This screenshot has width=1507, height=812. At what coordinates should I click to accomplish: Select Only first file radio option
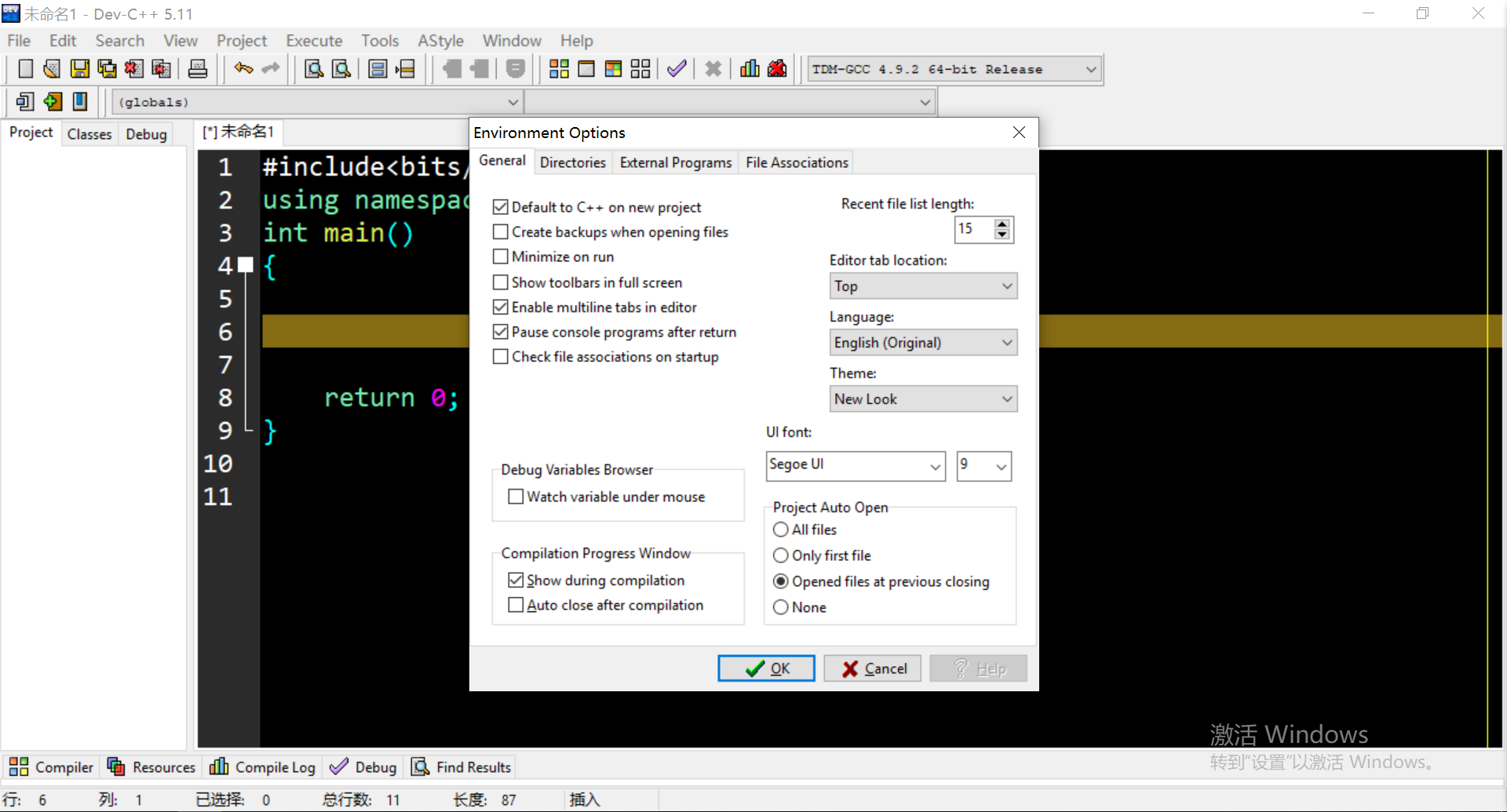coord(781,555)
